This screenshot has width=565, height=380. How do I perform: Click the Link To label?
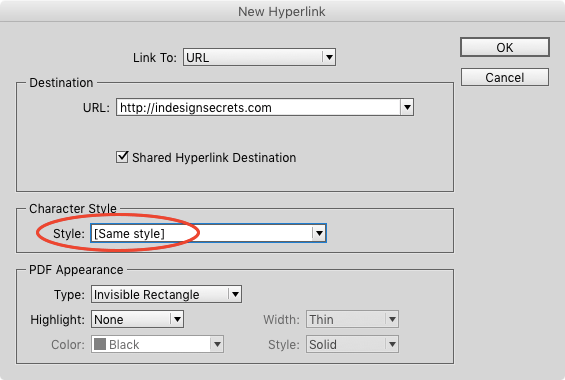point(155,58)
